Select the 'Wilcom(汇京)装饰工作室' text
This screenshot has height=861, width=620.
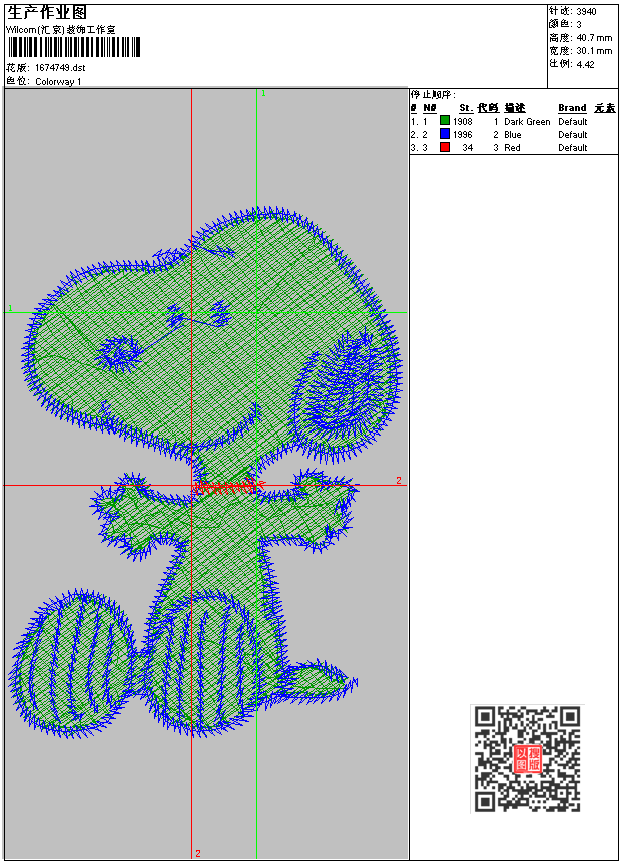[61, 30]
